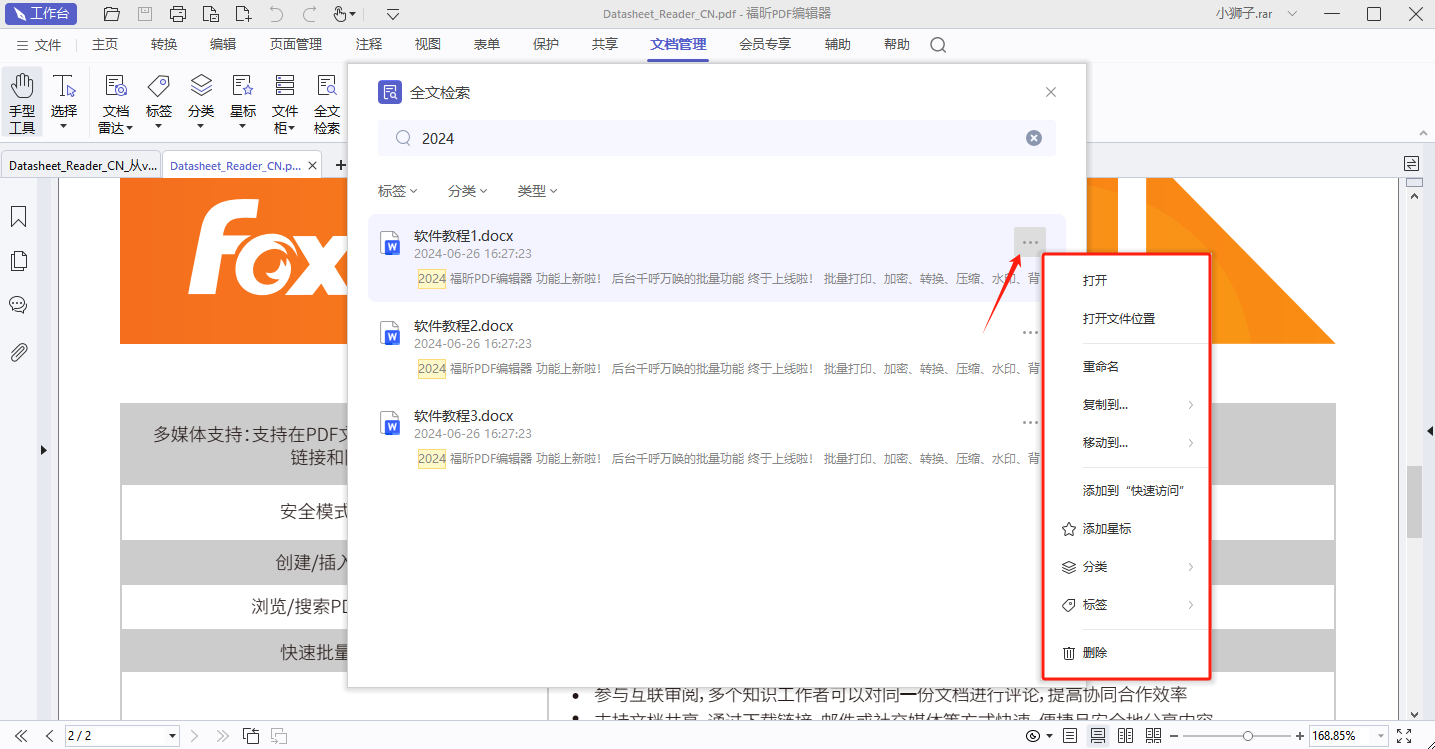Switch to the 会员专享 ribbon tab

coord(765,45)
